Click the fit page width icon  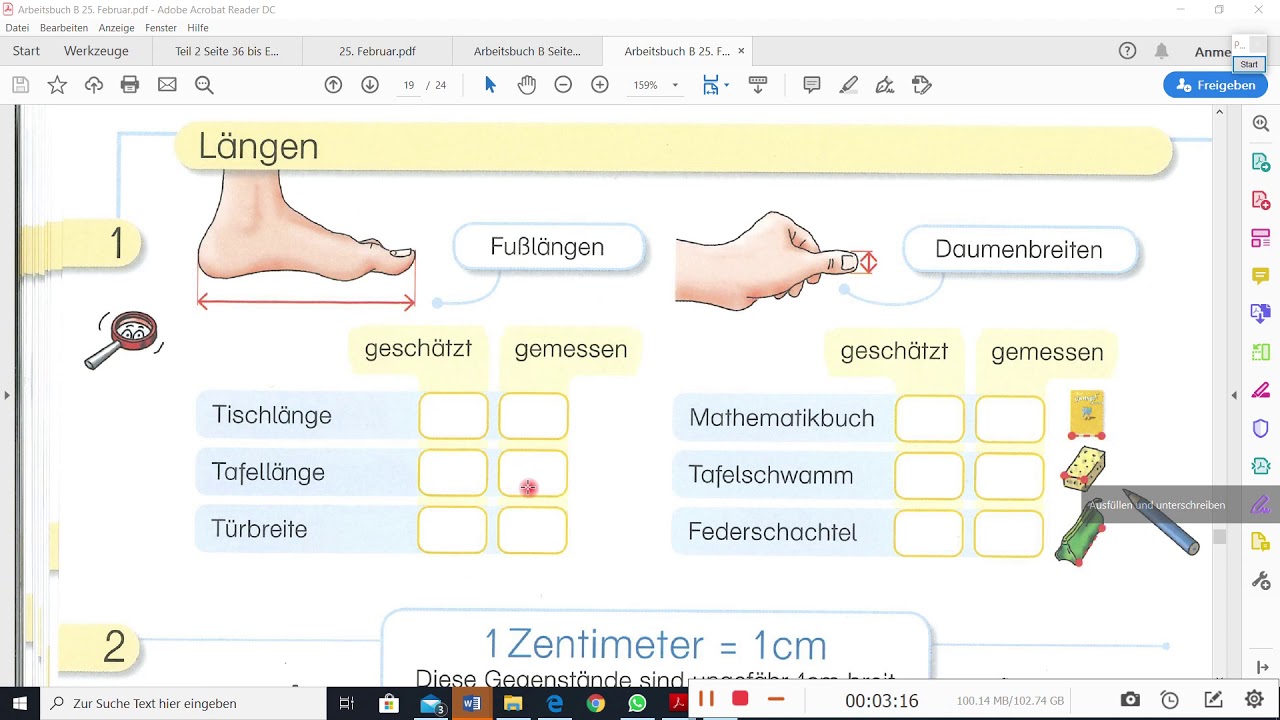(710, 85)
